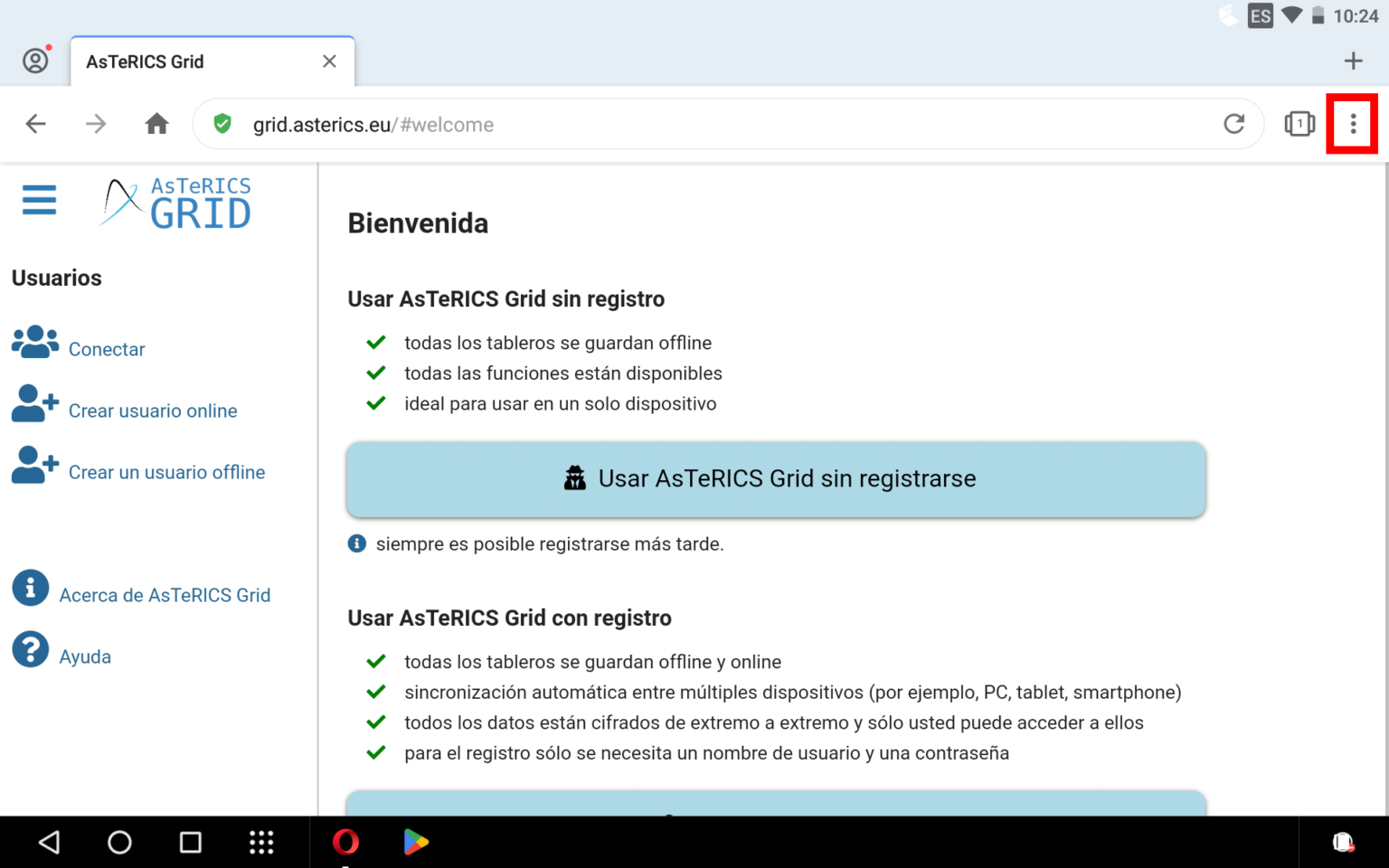
Task: Open the browser three-dot menu
Action: coord(1352,124)
